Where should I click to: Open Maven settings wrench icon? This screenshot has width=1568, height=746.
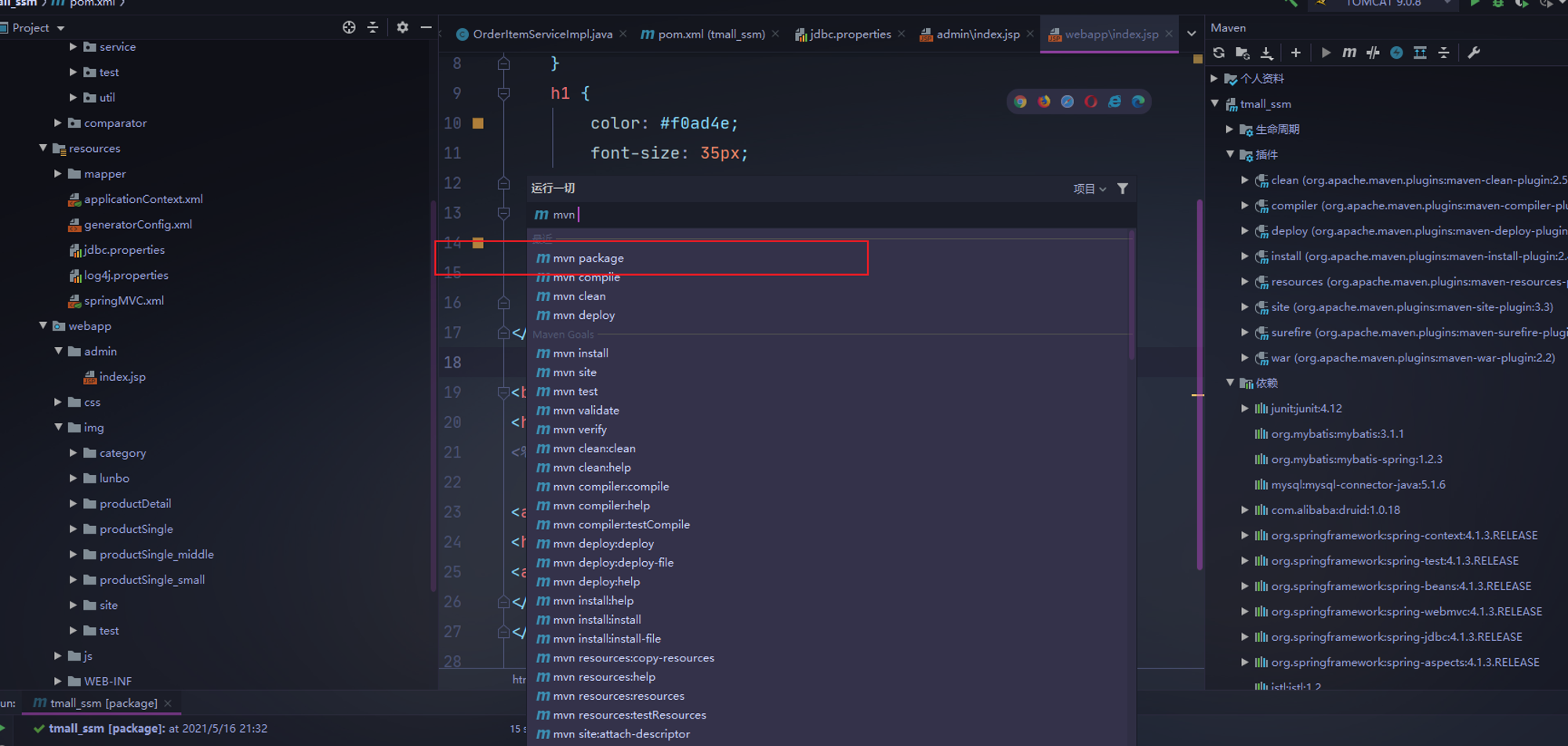pos(1474,53)
